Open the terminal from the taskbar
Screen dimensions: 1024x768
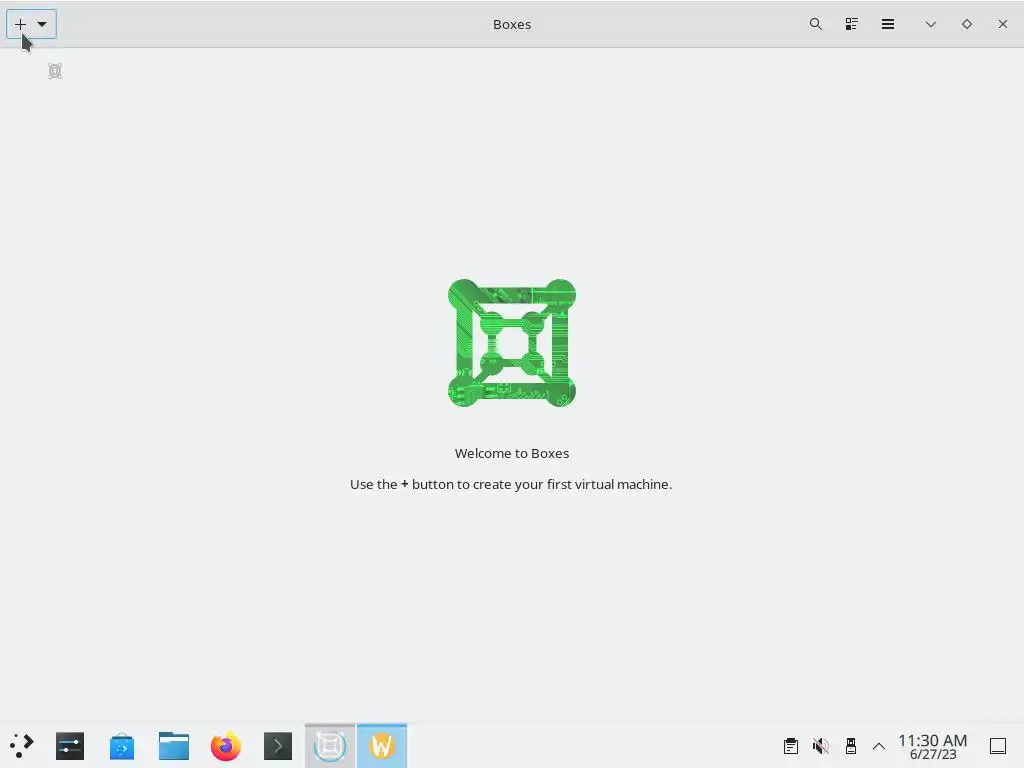(278, 746)
